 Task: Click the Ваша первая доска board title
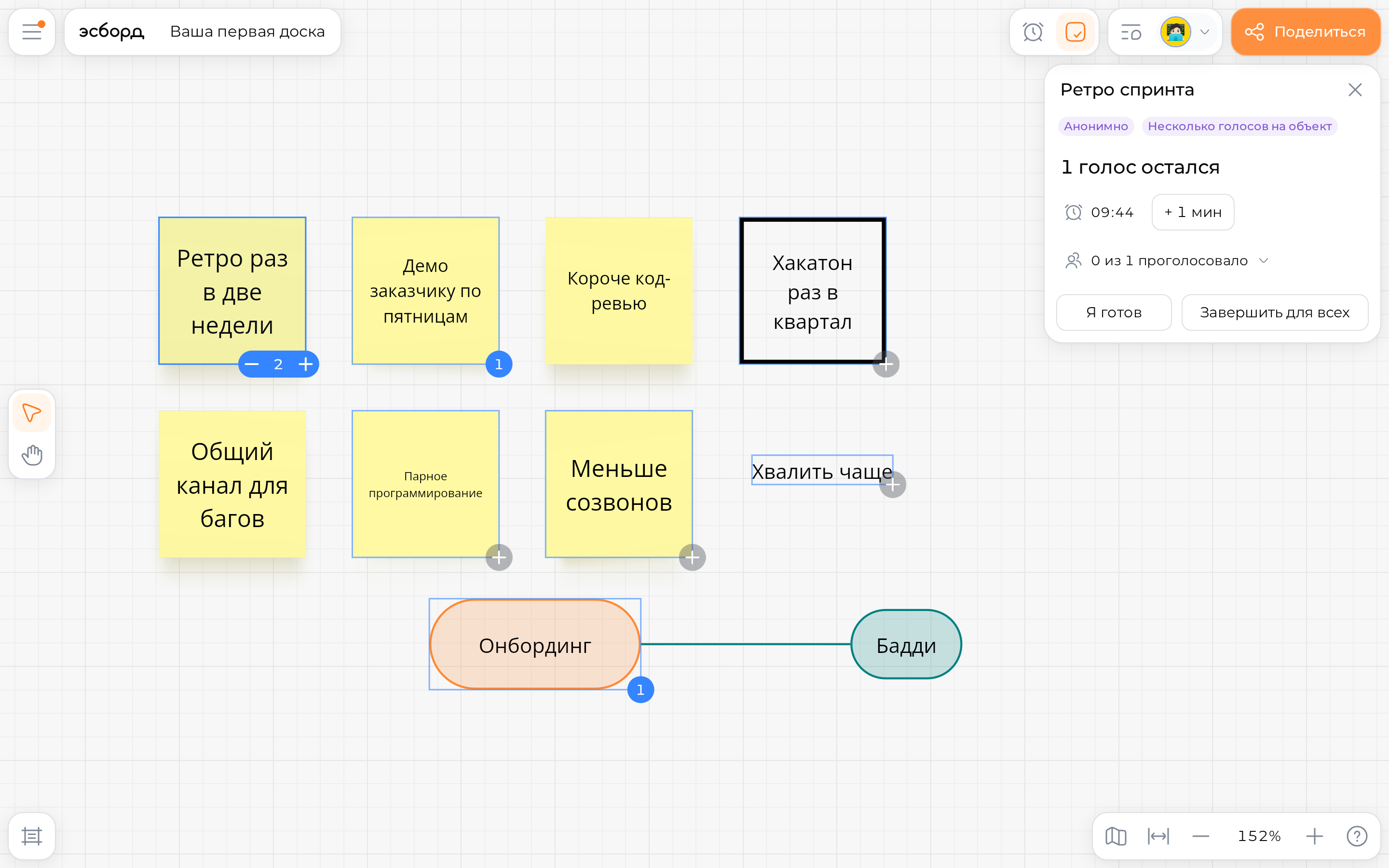click(247, 31)
